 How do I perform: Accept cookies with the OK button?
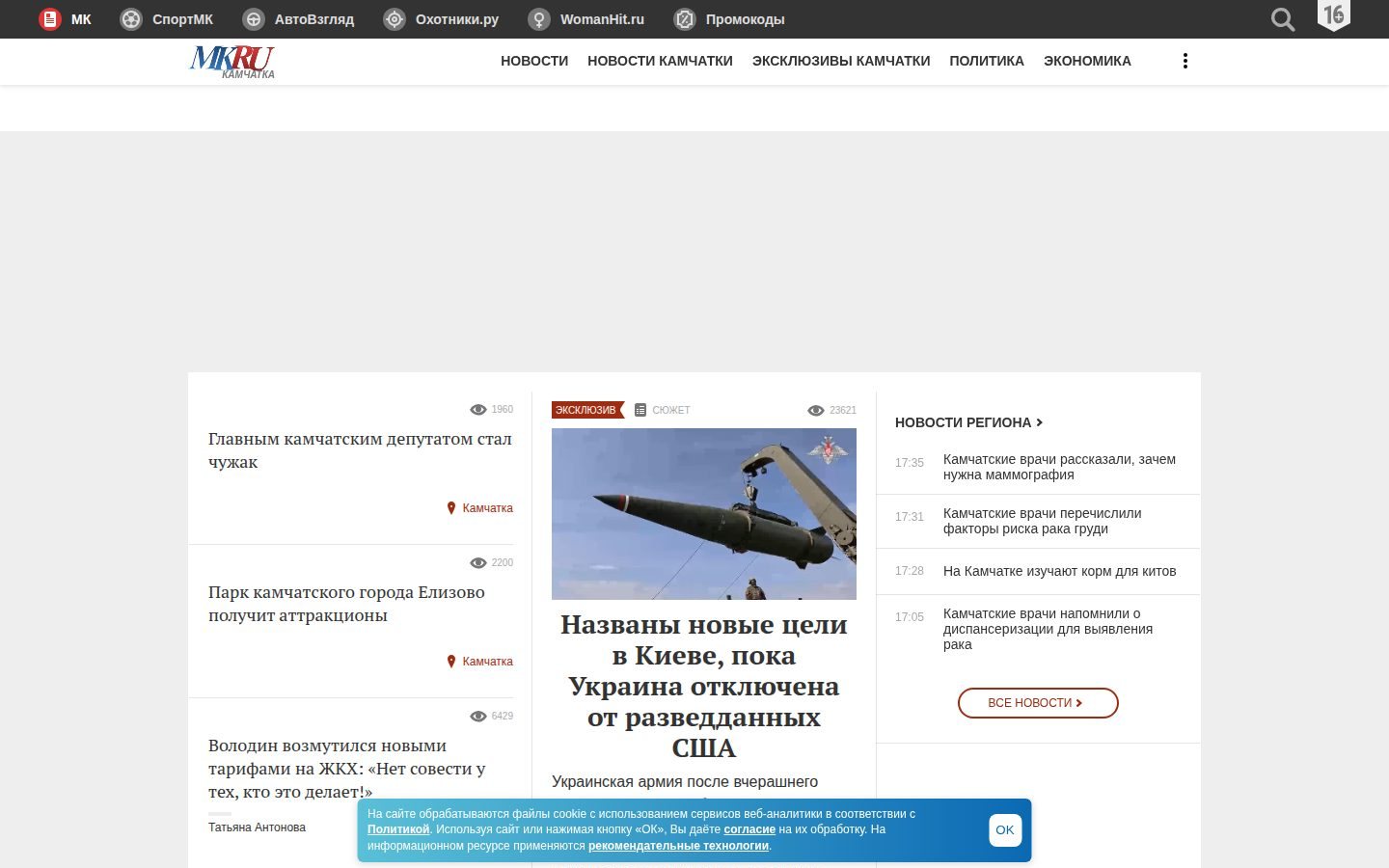point(1005,830)
